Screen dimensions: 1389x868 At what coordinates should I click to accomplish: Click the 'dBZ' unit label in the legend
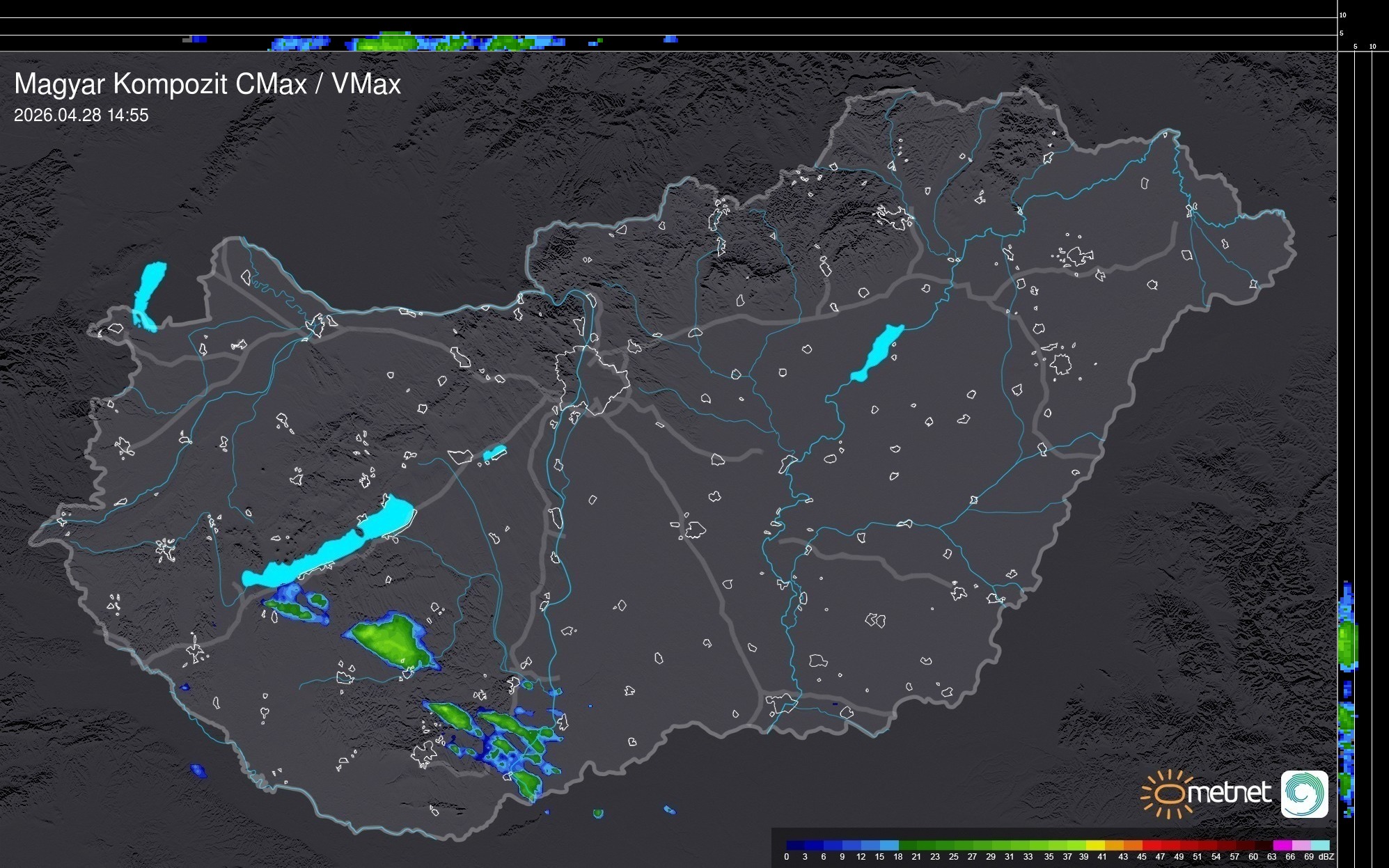(x=1326, y=857)
